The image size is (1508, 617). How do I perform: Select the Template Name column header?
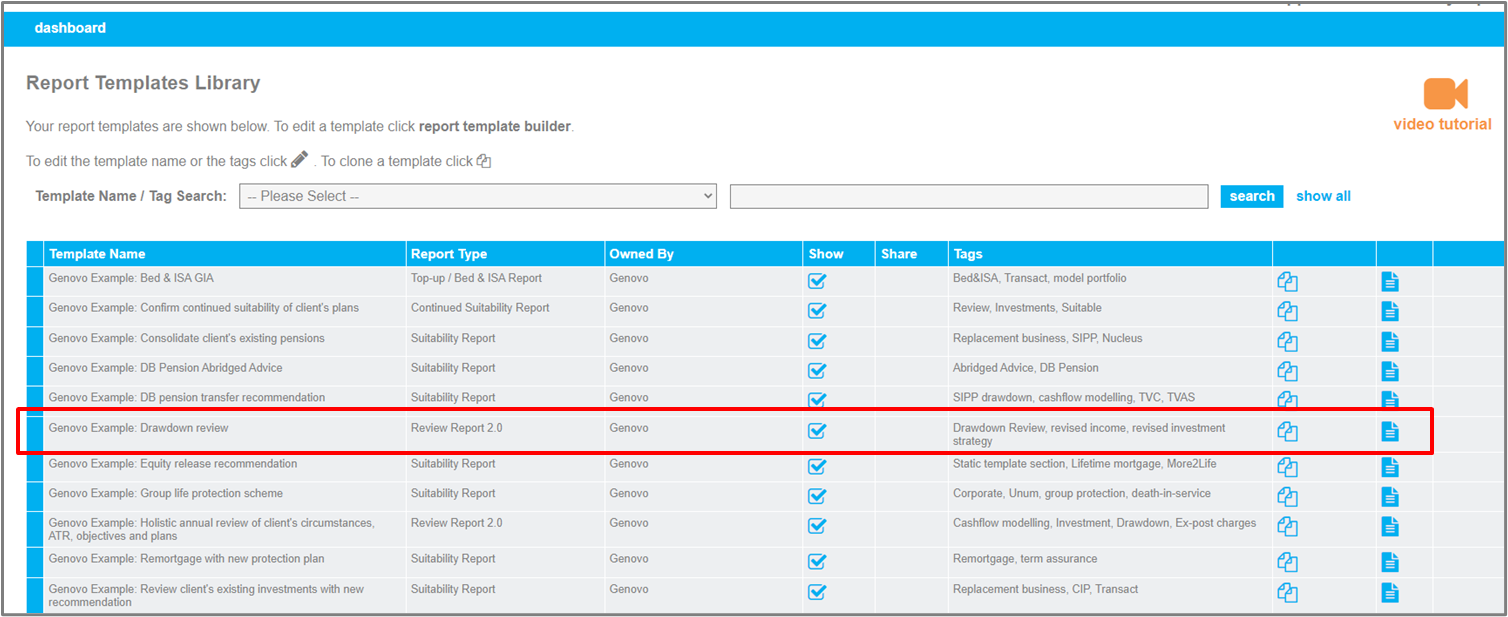tap(96, 253)
